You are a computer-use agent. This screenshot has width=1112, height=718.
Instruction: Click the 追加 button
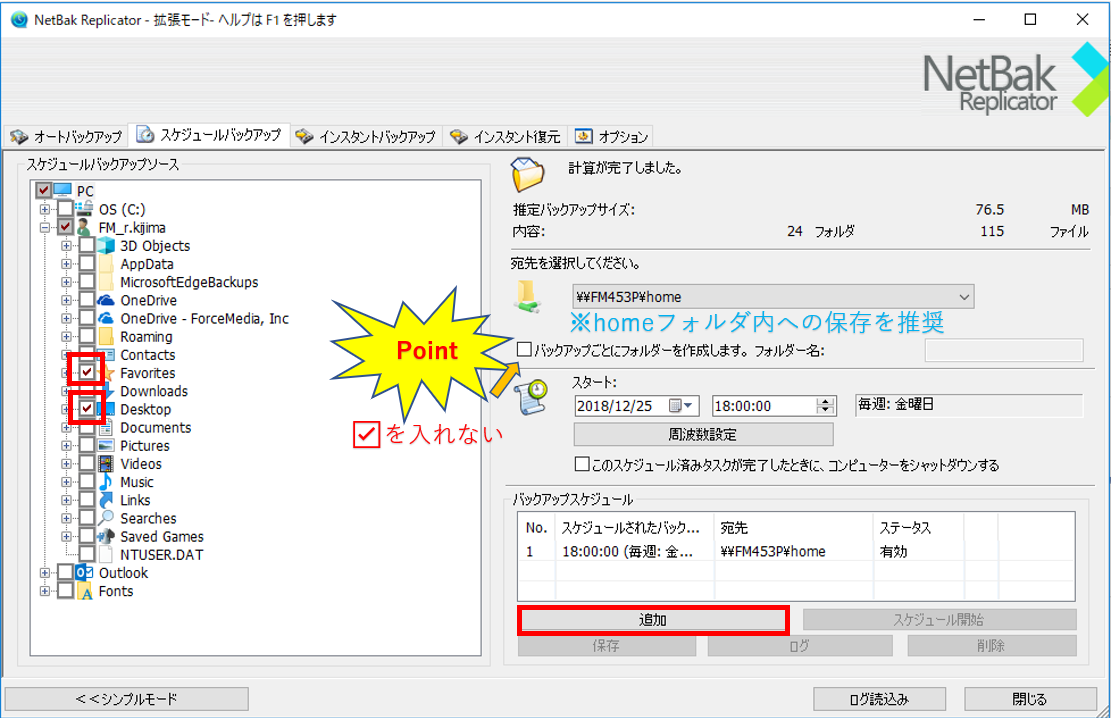point(653,620)
